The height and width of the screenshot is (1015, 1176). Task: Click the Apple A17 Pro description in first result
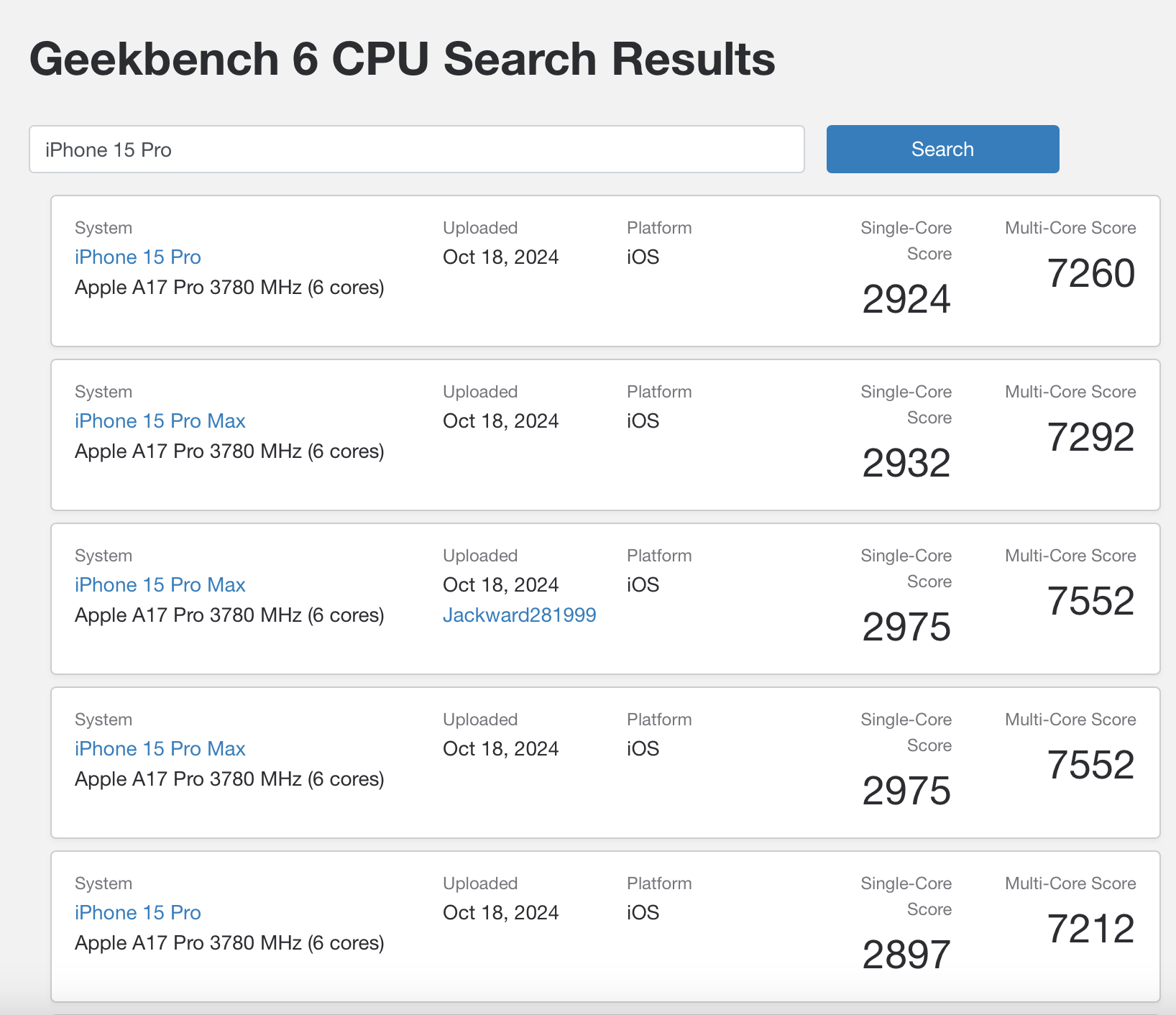point(229,287)
